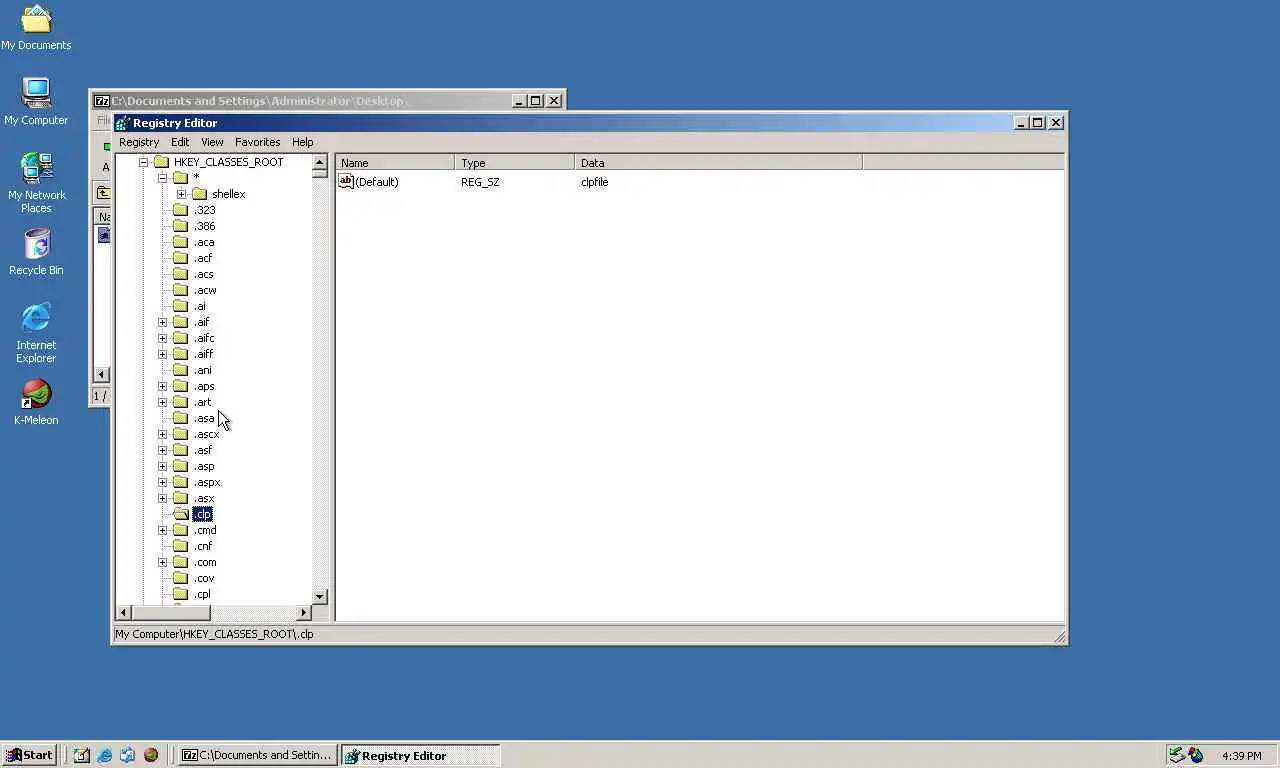1280x768 pixels.
Task: Click the shellex folder icon
Action: (x=199, y=194)
